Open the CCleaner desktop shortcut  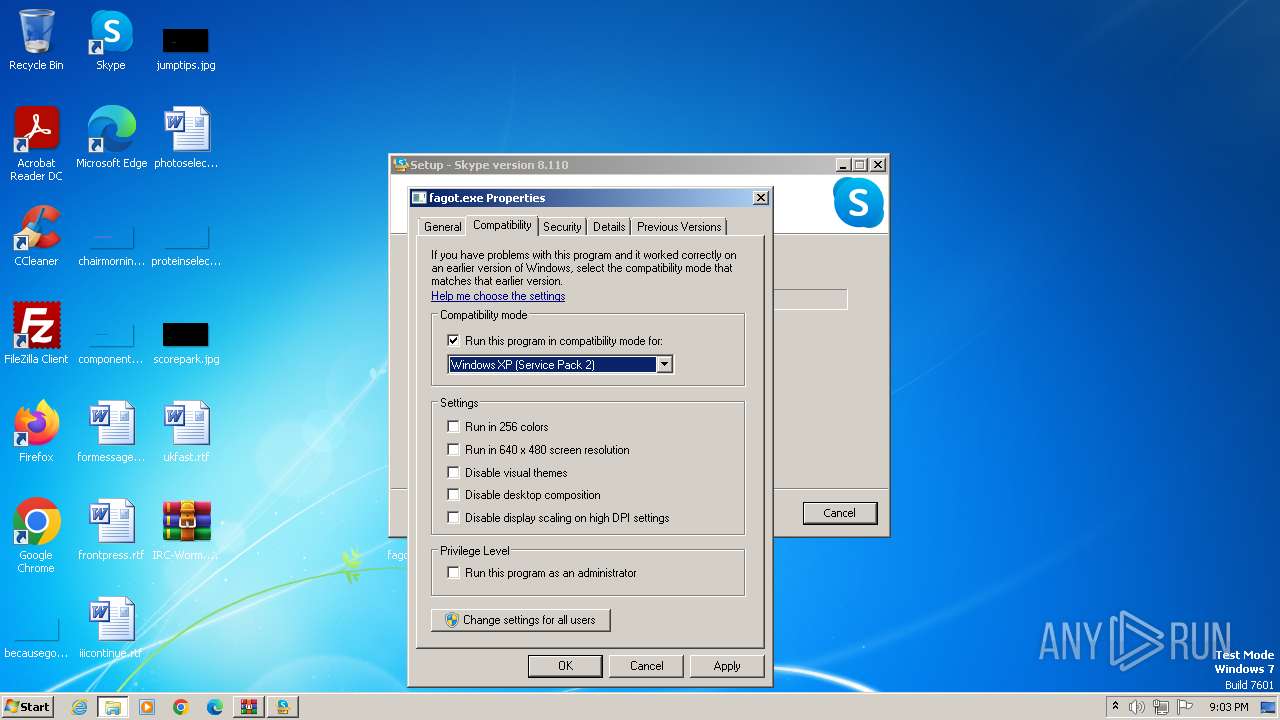36,235
